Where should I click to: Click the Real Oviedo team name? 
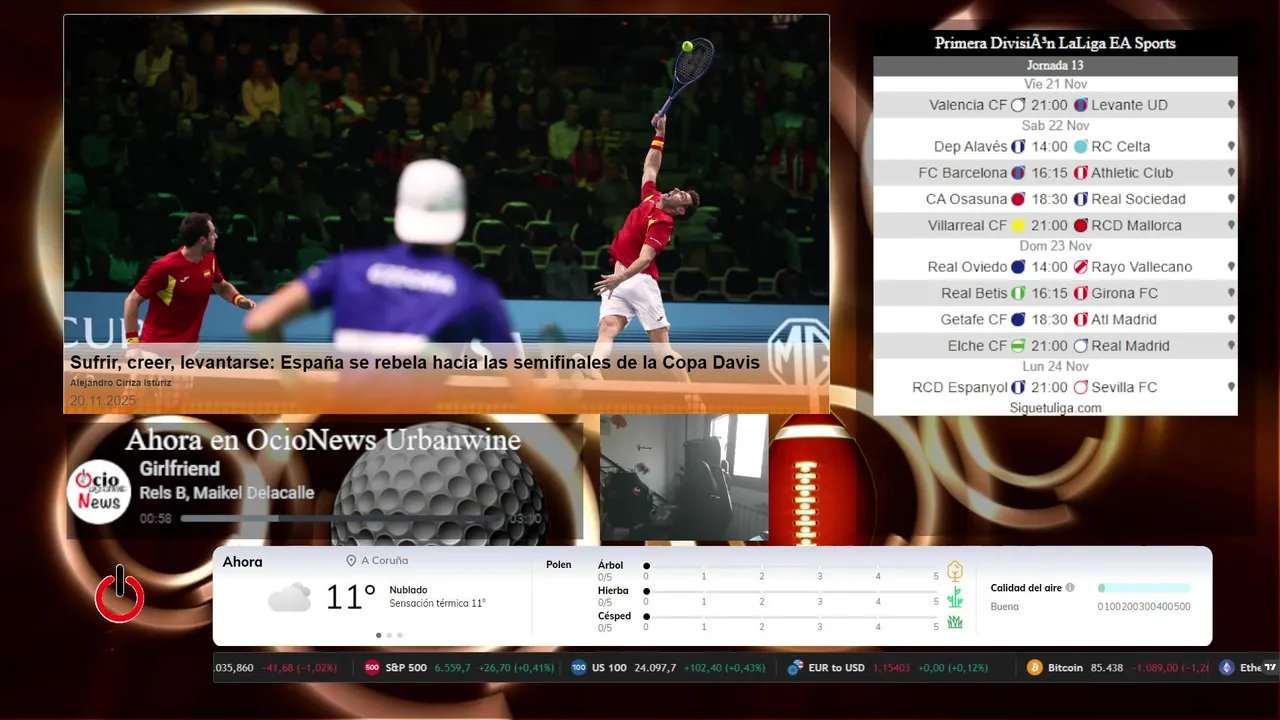967,267
